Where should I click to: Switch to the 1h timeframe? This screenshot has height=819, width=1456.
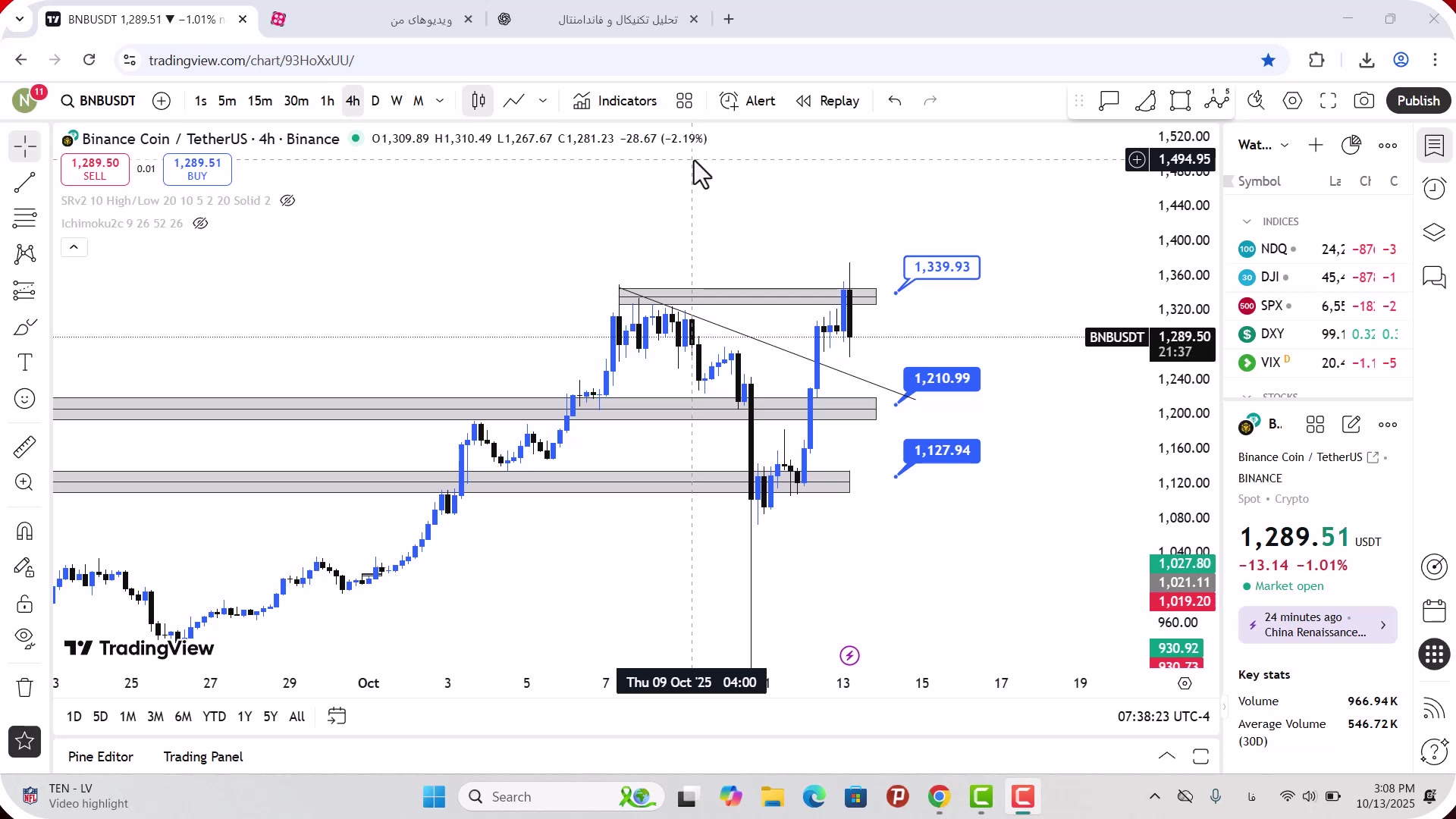(327, 101)
